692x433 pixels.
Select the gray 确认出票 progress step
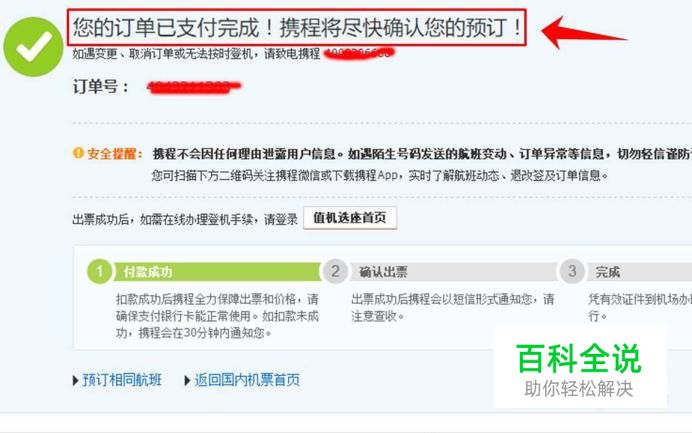point(454,272)
